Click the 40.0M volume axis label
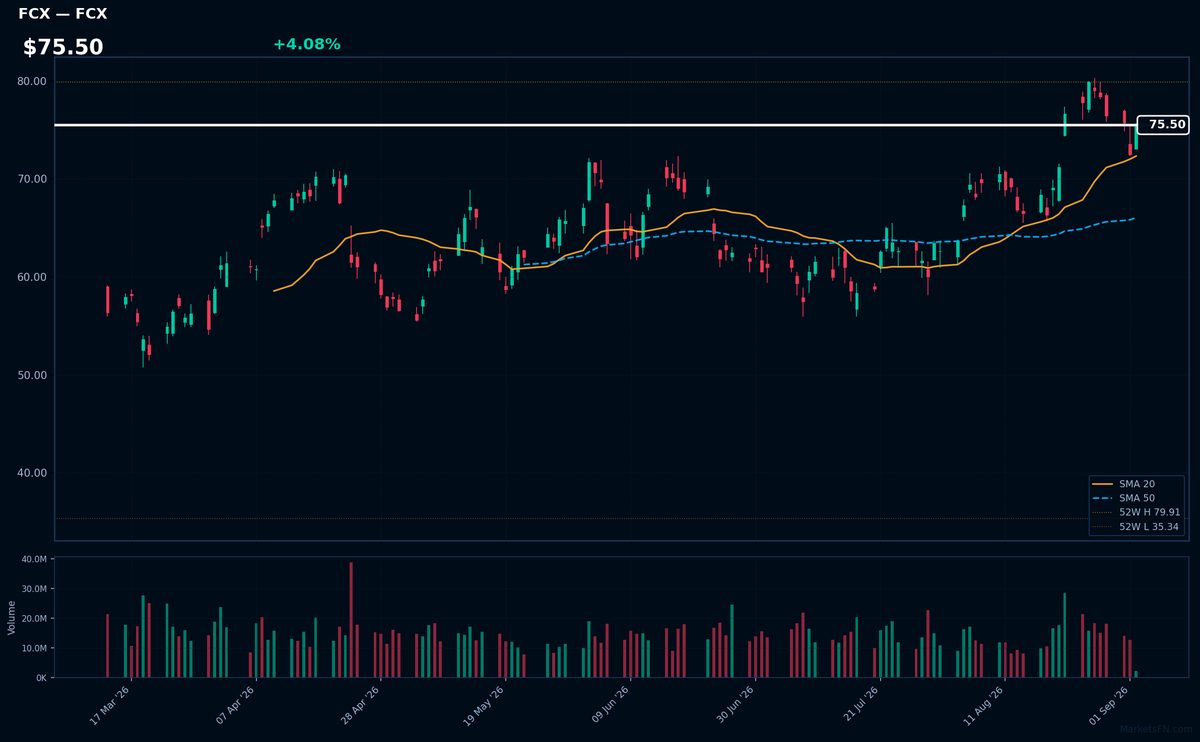 pyautogui.click(x=34, y=559)
